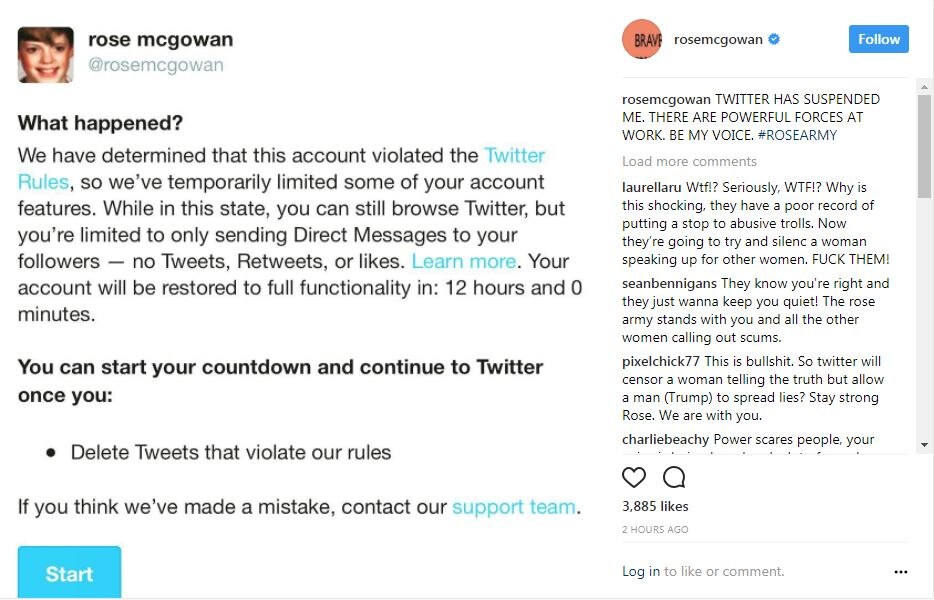Image resolution: width=934 pixels, height=600 pixels.
Task: Click the Log in link
Action: point(640,571)
